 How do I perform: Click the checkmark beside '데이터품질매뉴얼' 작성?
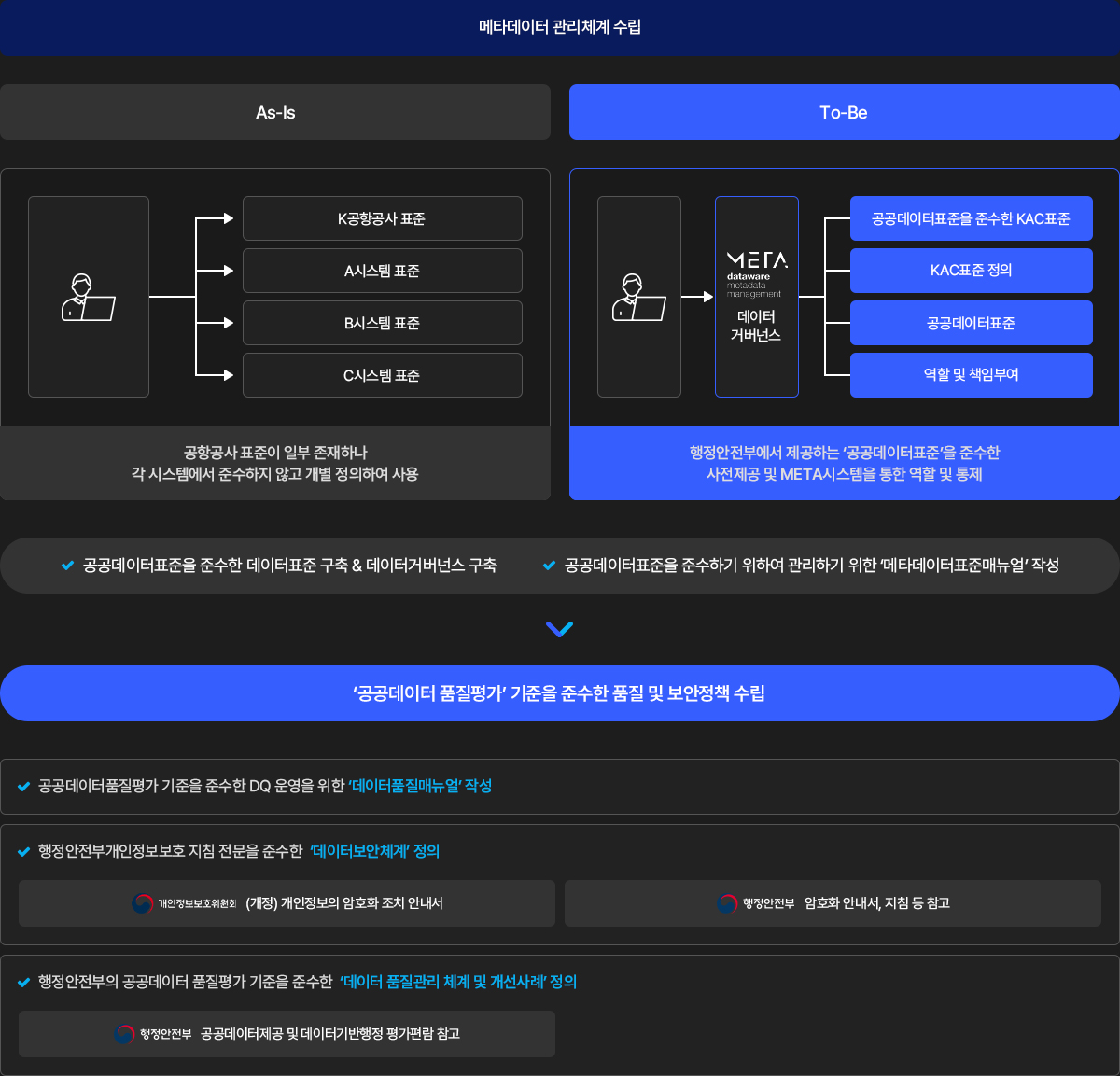click(23, 787)
